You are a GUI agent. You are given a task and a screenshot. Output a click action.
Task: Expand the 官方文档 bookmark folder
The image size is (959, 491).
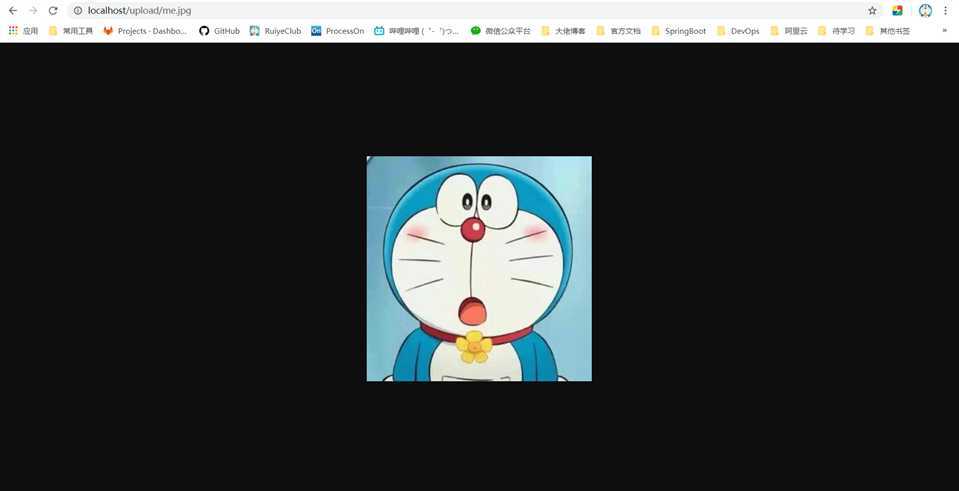pos(618,31)
